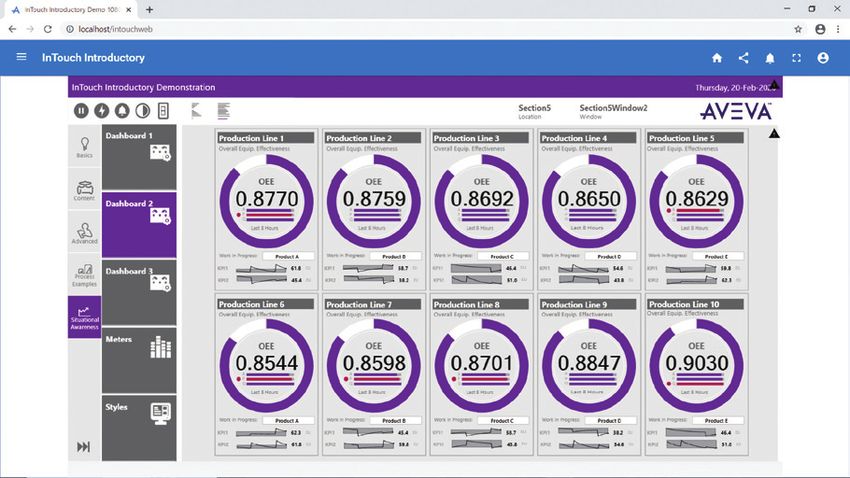Click OEE value 0.8847
The height and width of the screenshot is (478, 850).
(x=589, y=363)
